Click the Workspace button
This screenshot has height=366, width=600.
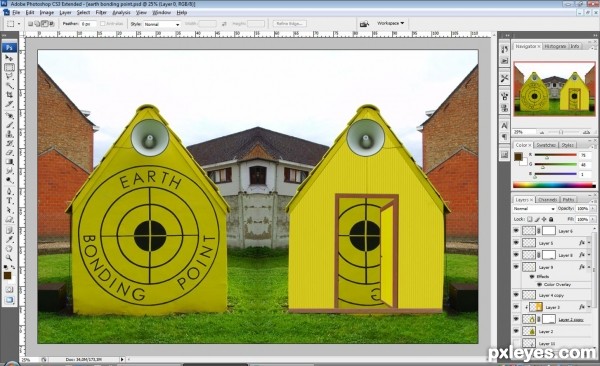coord(390,23)
